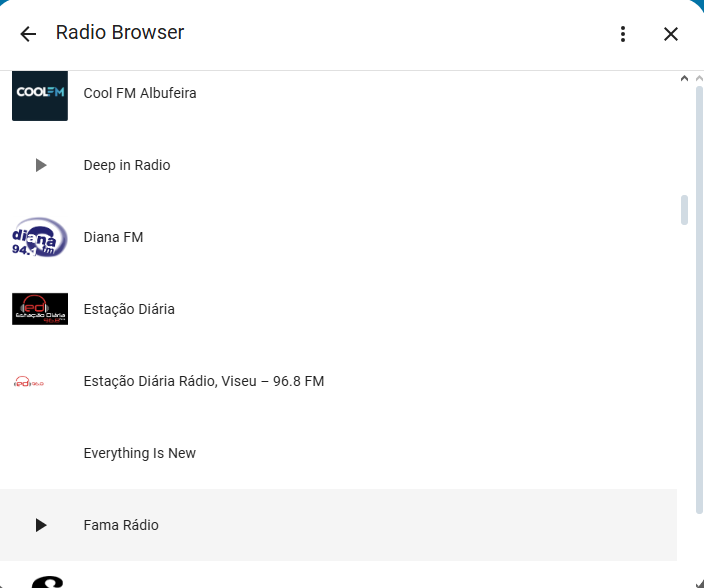Select the Deep in Radio entry
704x588 pixels.
(x=127, y=165)
